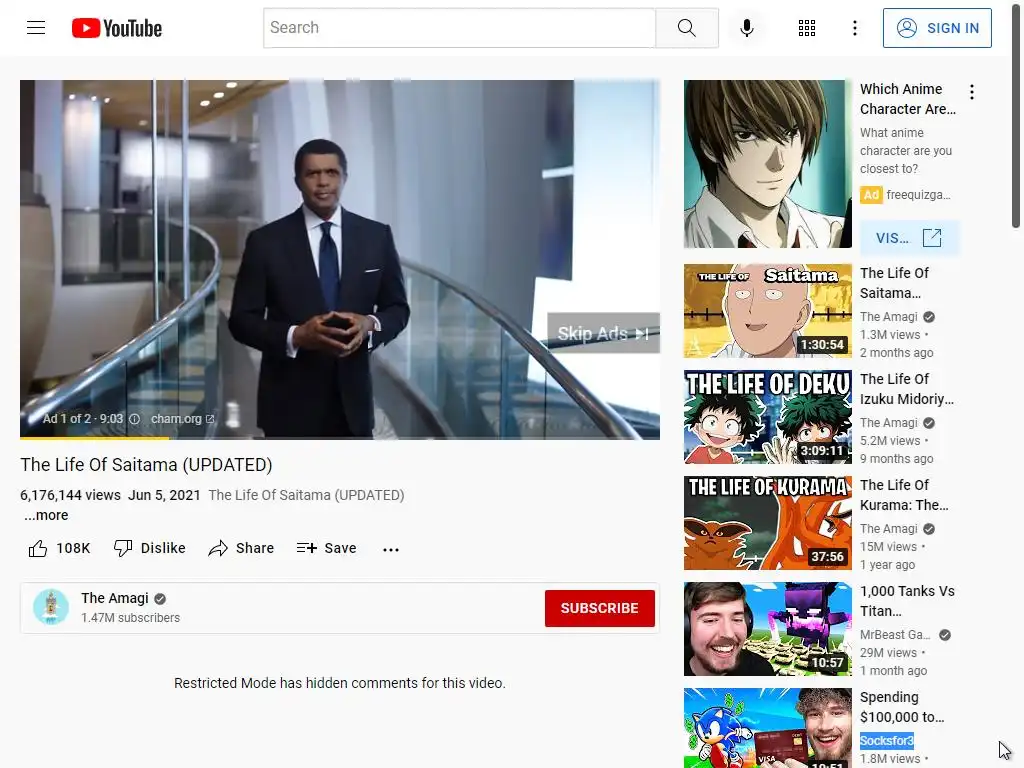
Task: Save video to playlist
Action: 326,548
